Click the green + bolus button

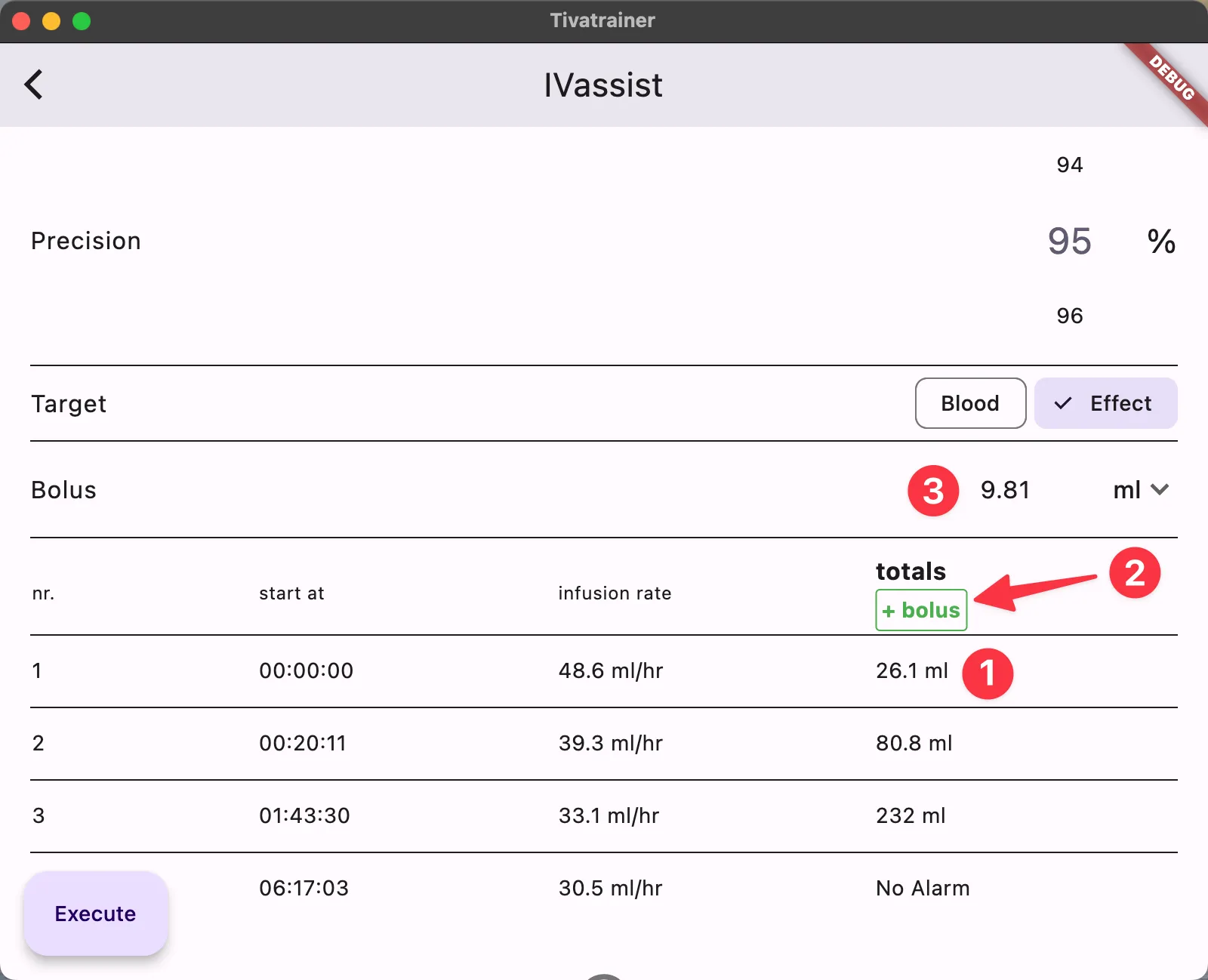(x=920, y=610)
